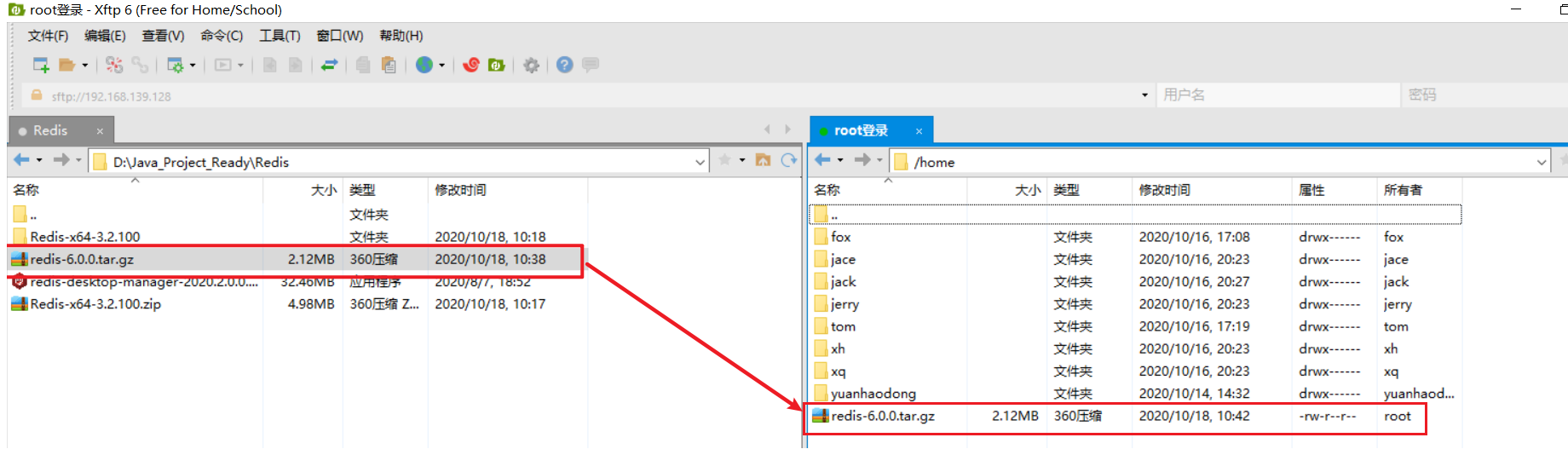Open the dropdown beside the play icon

(240, 65)
